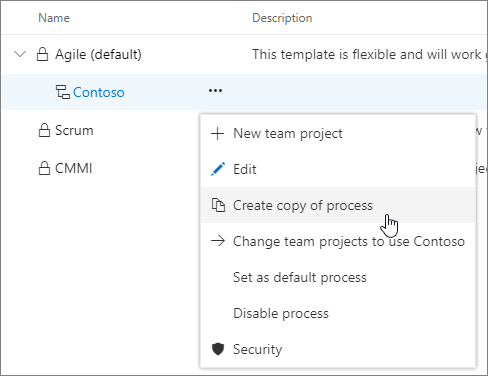Screen dimensions: 488x376
Task: Click the pencil Edit icon
Action: coord(218,169)
